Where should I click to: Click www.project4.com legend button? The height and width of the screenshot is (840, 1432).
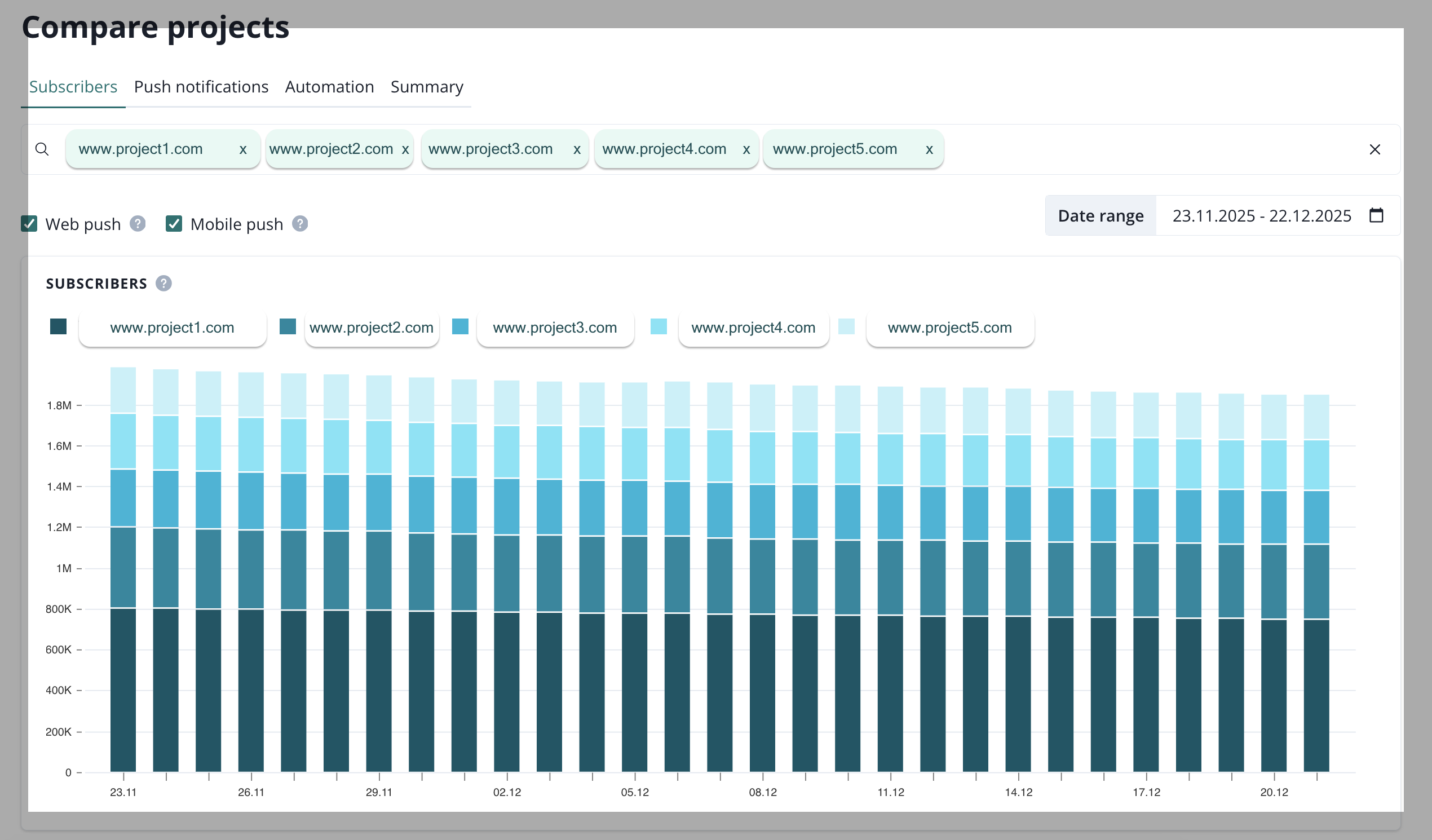pos(753,328)
